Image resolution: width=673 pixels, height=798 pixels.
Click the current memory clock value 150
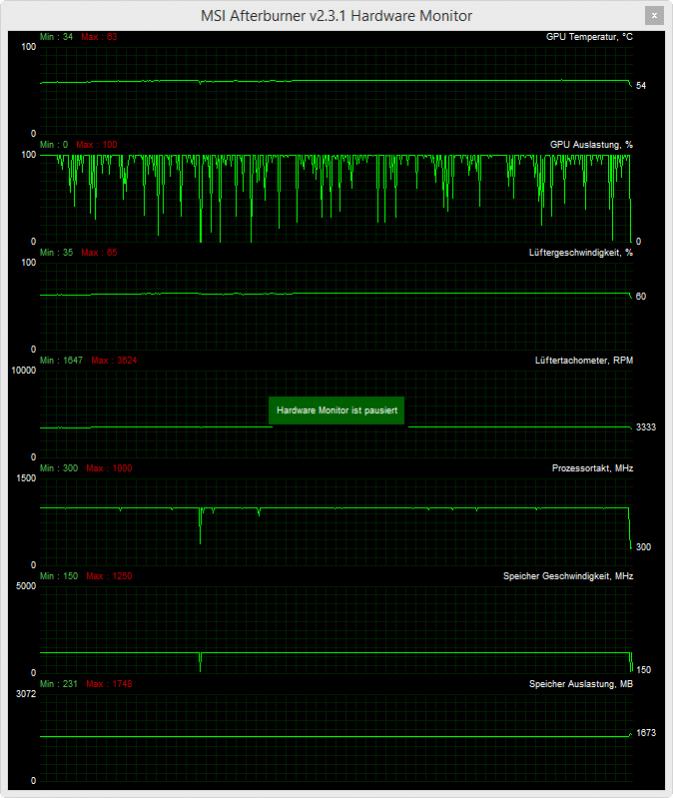(643, 670)
